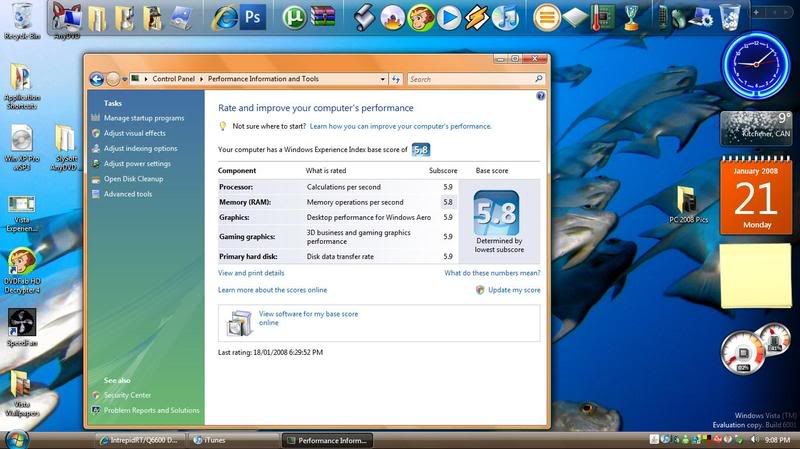Select Adjust visual effects task
The width and height of the screenshot is (800, 449).
coord(135,133)
